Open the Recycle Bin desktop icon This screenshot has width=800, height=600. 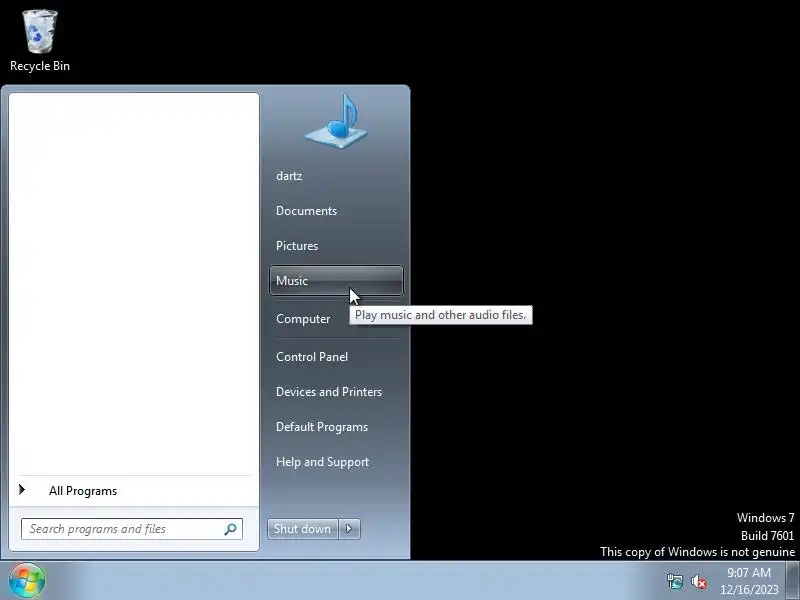click(40, 41)
